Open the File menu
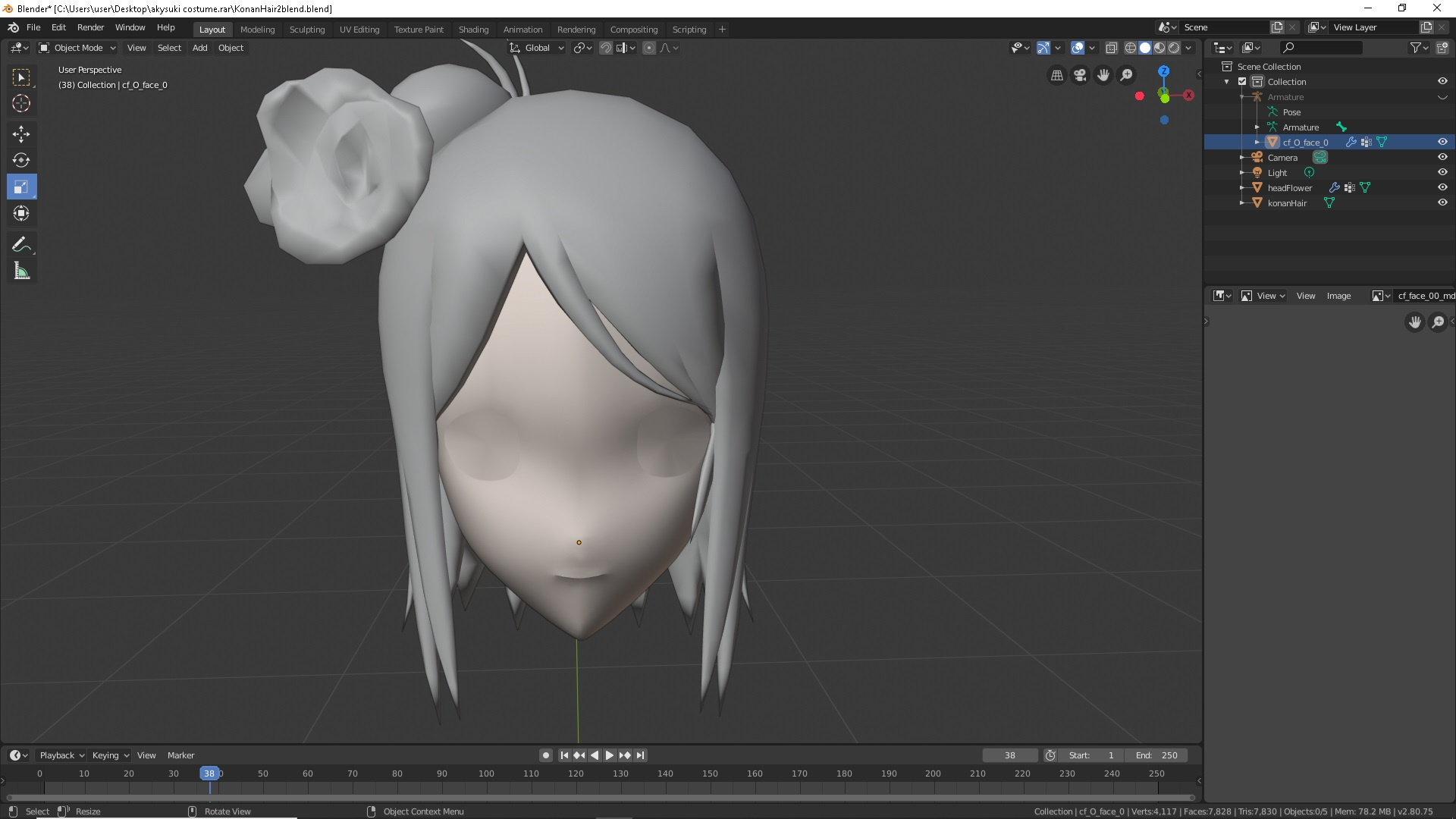Image resolution: width=1456 pixels, height=819 pixels. (33, 27)
